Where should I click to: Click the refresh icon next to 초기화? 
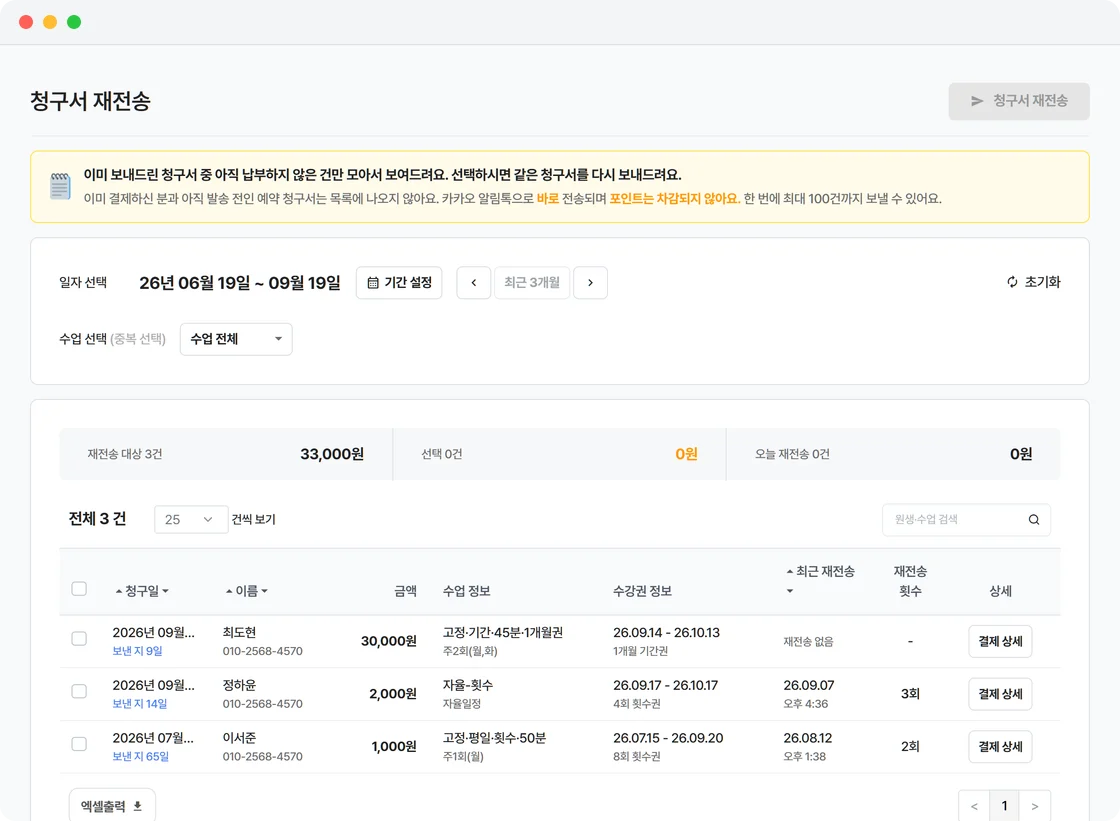click(1012, 282)
